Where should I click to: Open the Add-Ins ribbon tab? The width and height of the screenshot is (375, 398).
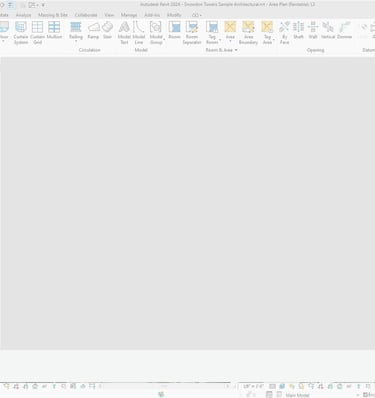(x=152, y=15)
